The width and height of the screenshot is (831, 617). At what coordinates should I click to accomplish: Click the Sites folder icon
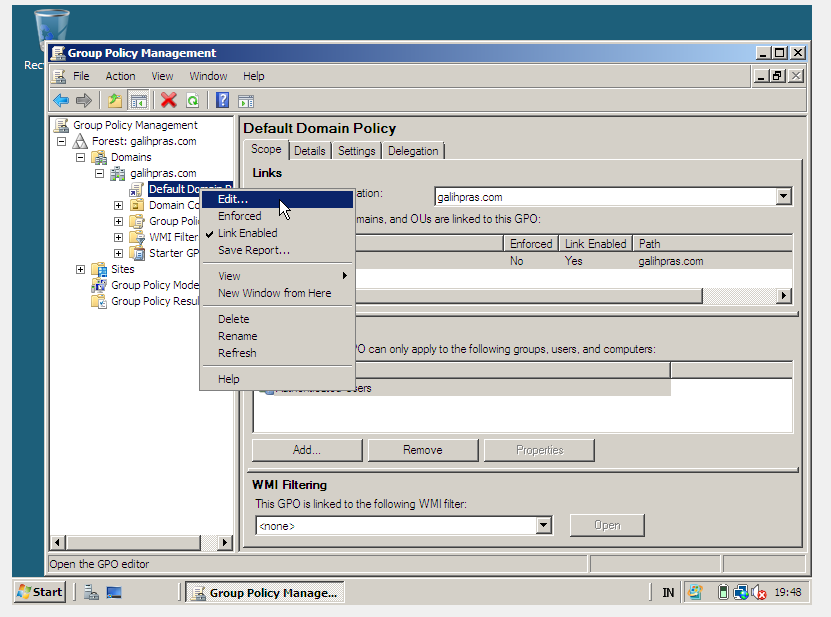click(99, 269)
